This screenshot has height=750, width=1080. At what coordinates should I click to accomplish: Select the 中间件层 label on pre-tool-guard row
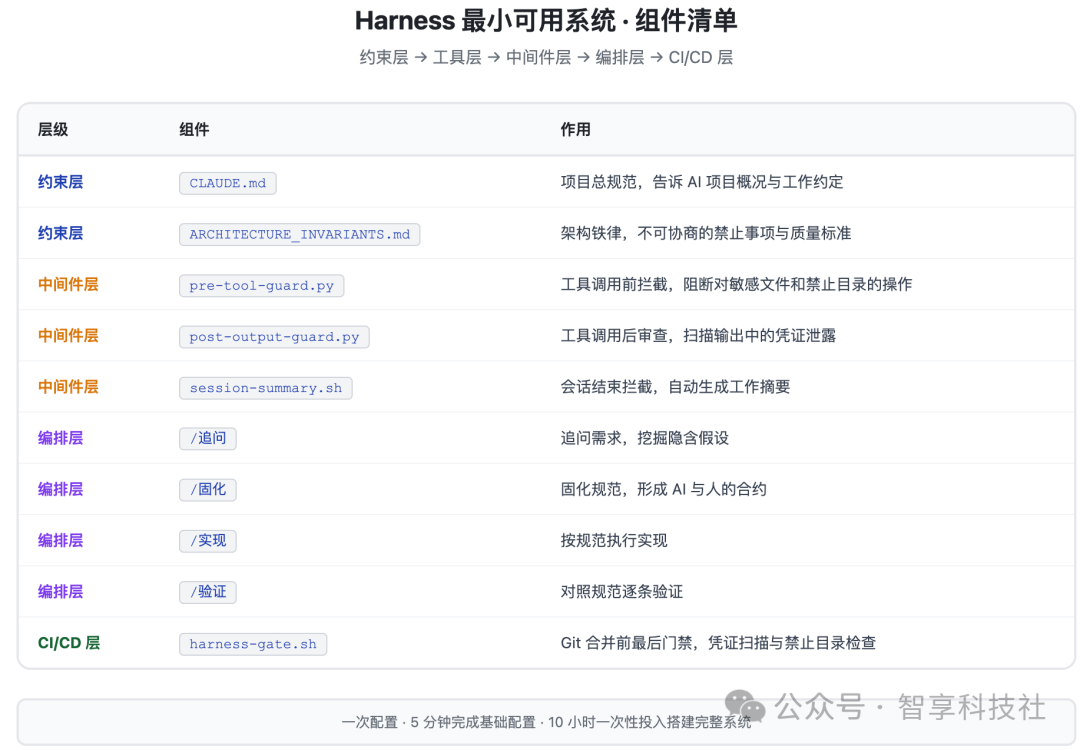[x=67, y=285]
